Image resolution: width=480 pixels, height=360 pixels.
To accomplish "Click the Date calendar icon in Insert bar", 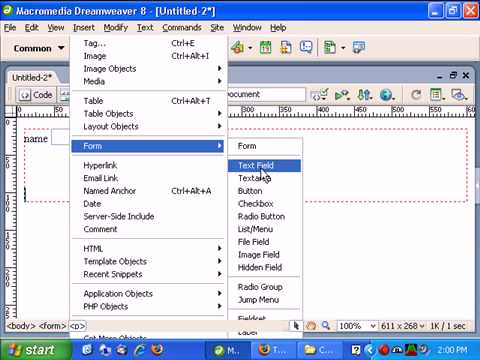I will [266, 48].
